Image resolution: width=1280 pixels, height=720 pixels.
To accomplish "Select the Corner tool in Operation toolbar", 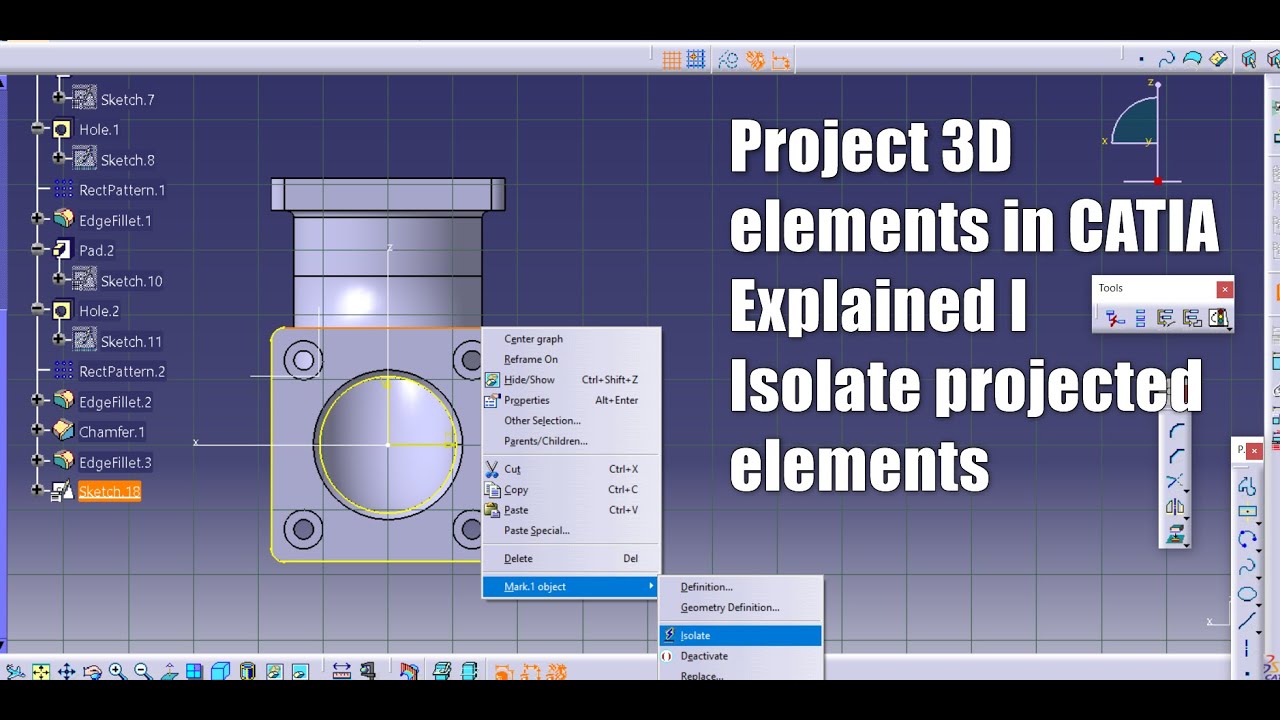I will (1176, 430).
